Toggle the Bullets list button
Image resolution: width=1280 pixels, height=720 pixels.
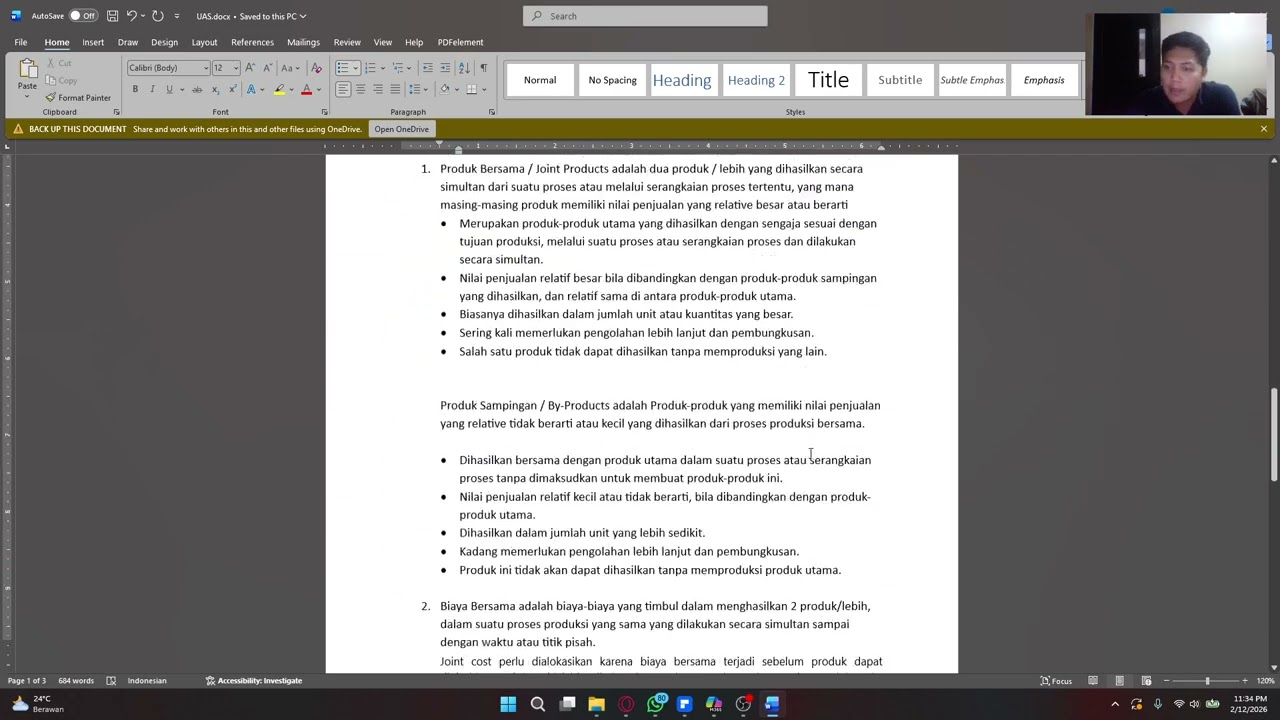(x=342, y=68)
